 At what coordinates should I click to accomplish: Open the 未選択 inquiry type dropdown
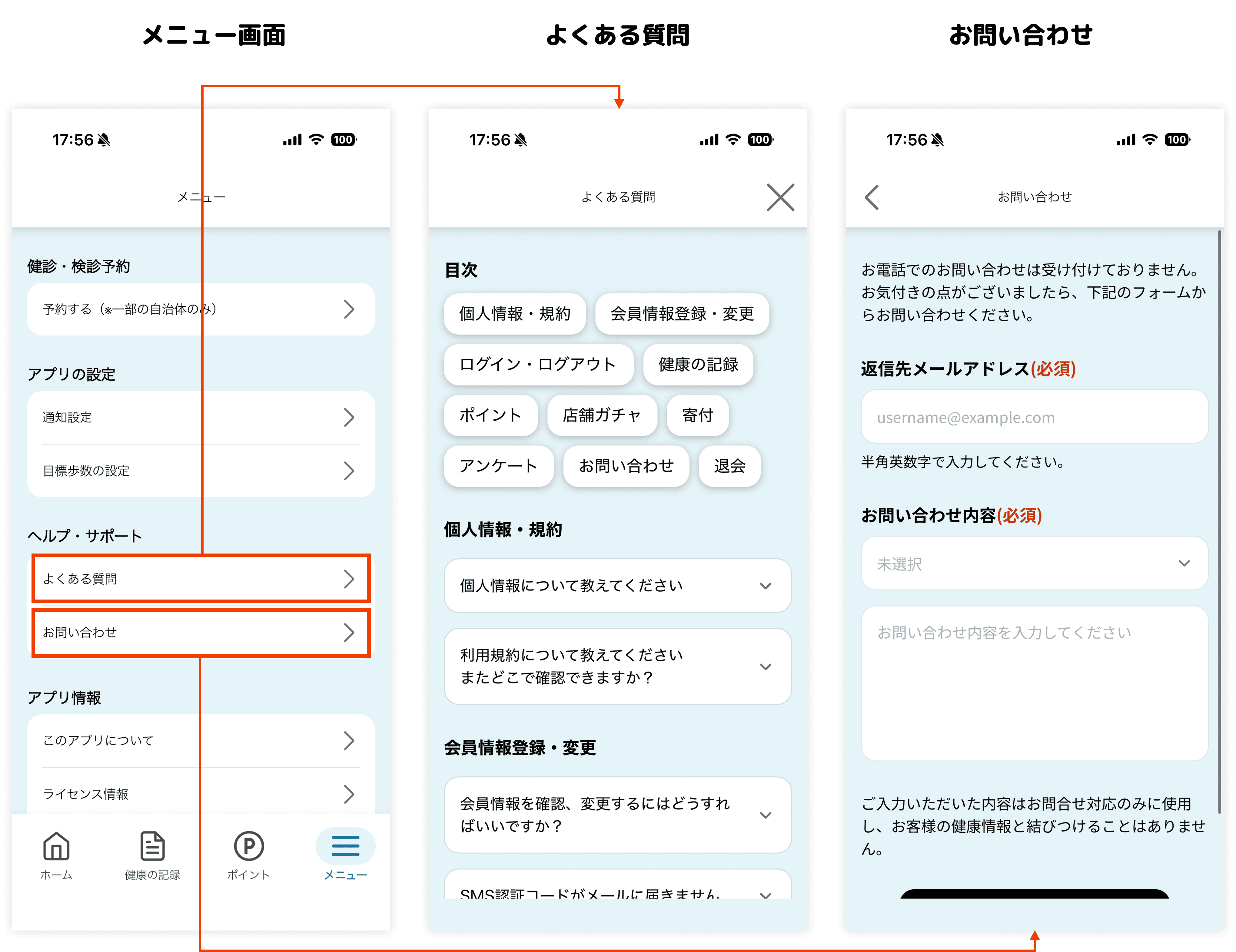[1034, 564]
